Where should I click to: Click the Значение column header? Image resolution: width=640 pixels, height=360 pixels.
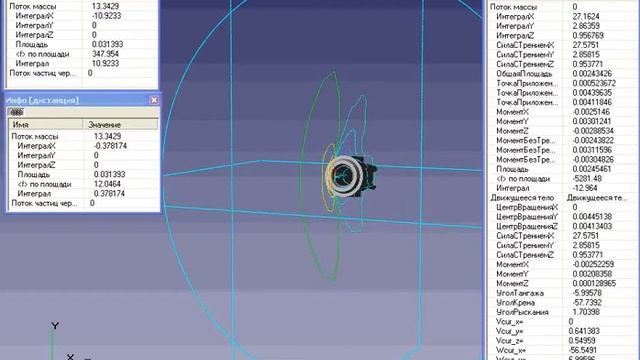pos(120,124)
